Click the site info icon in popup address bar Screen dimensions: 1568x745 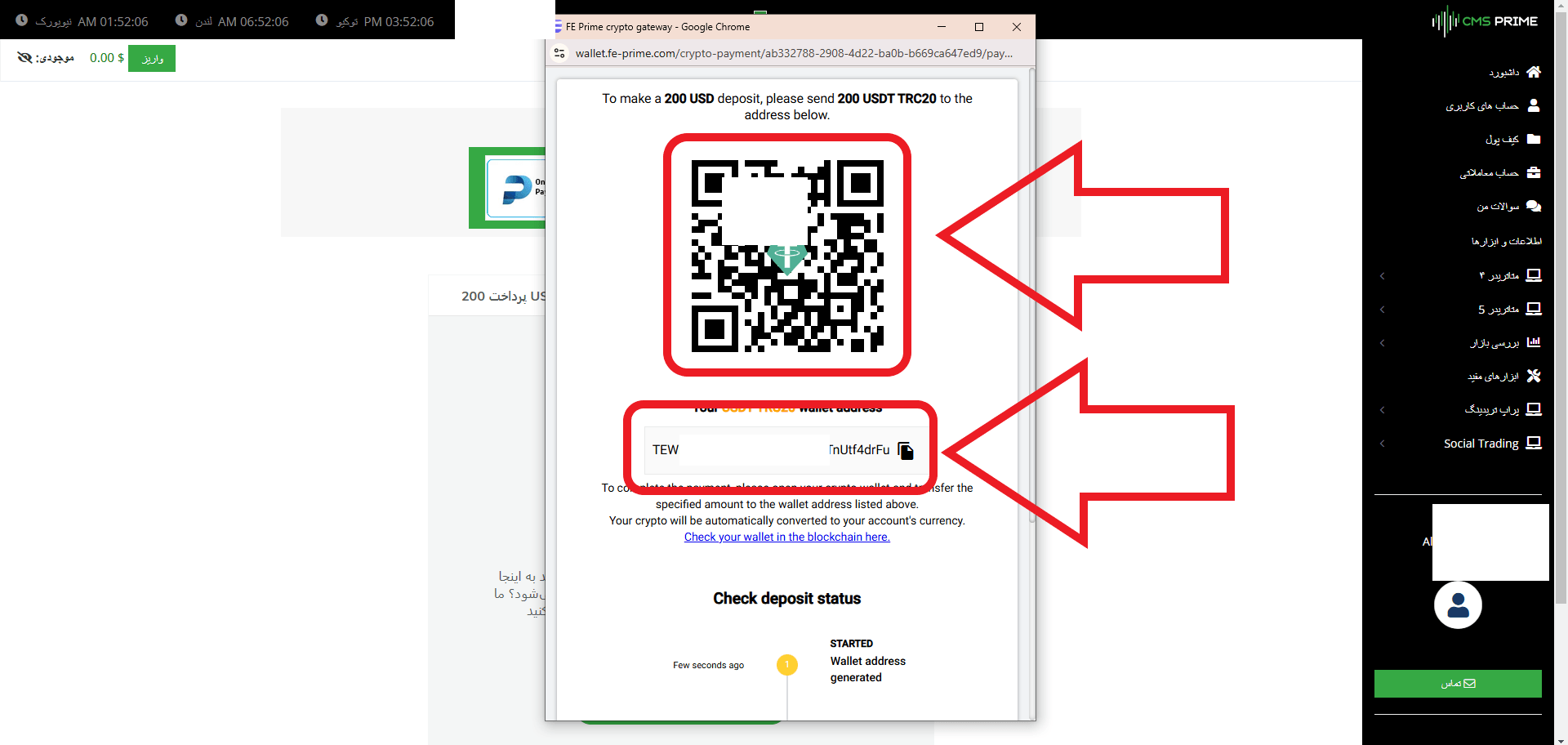point(559,53)
